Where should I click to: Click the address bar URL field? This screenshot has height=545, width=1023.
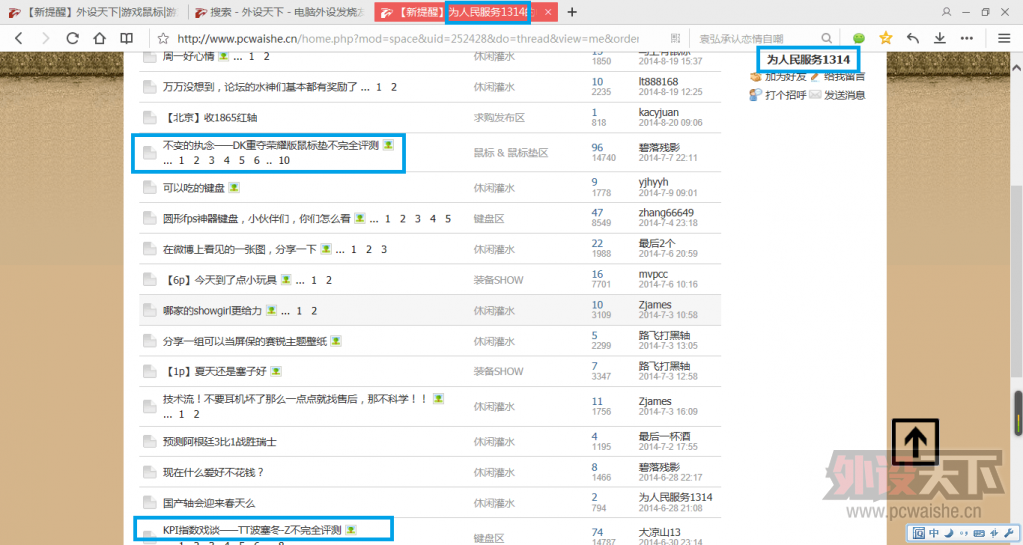click(x=408, y=39)
